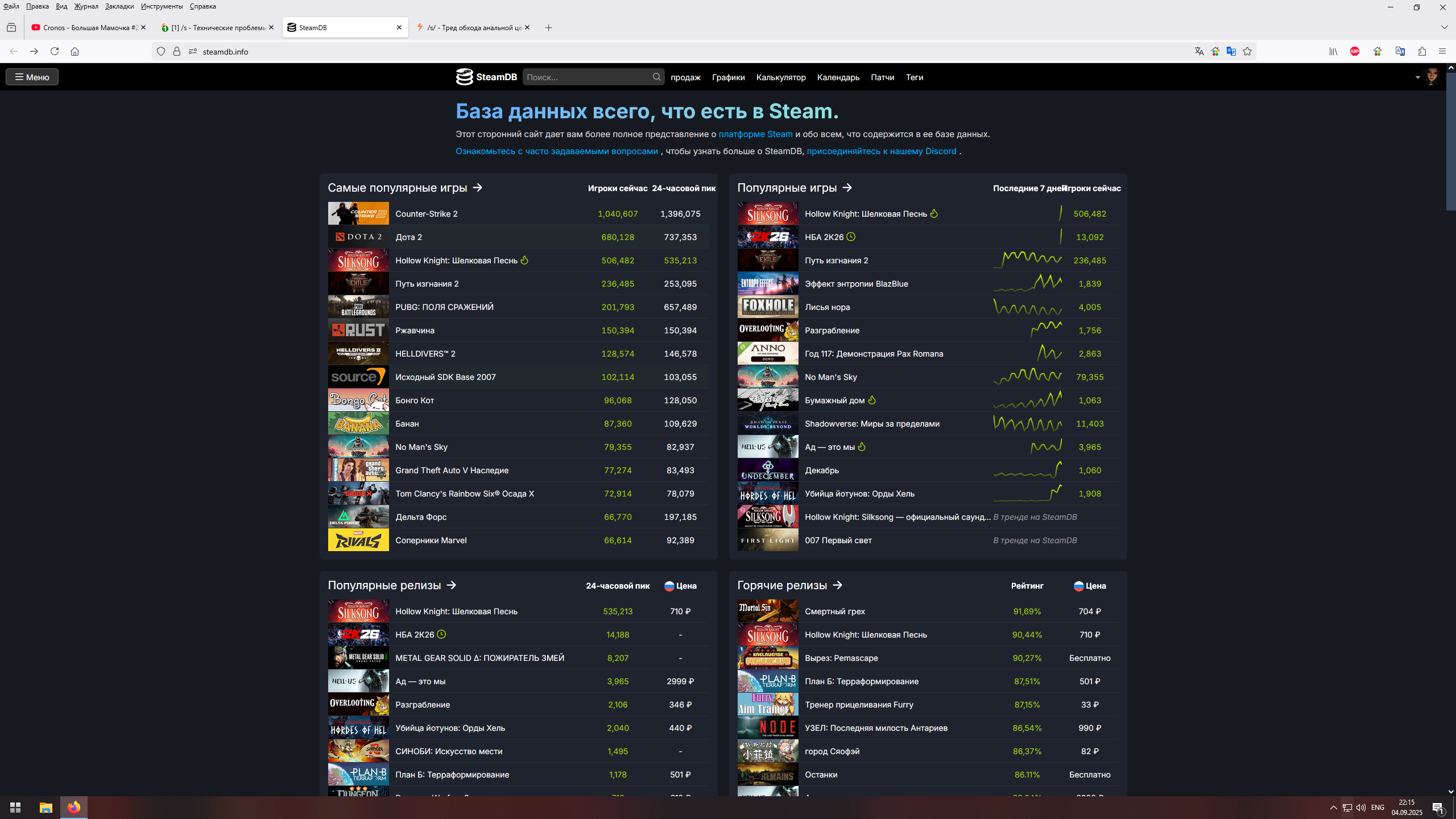Open a new tab with plus icon
This screenshot has width=1456, height=819.
pos(548,27)
